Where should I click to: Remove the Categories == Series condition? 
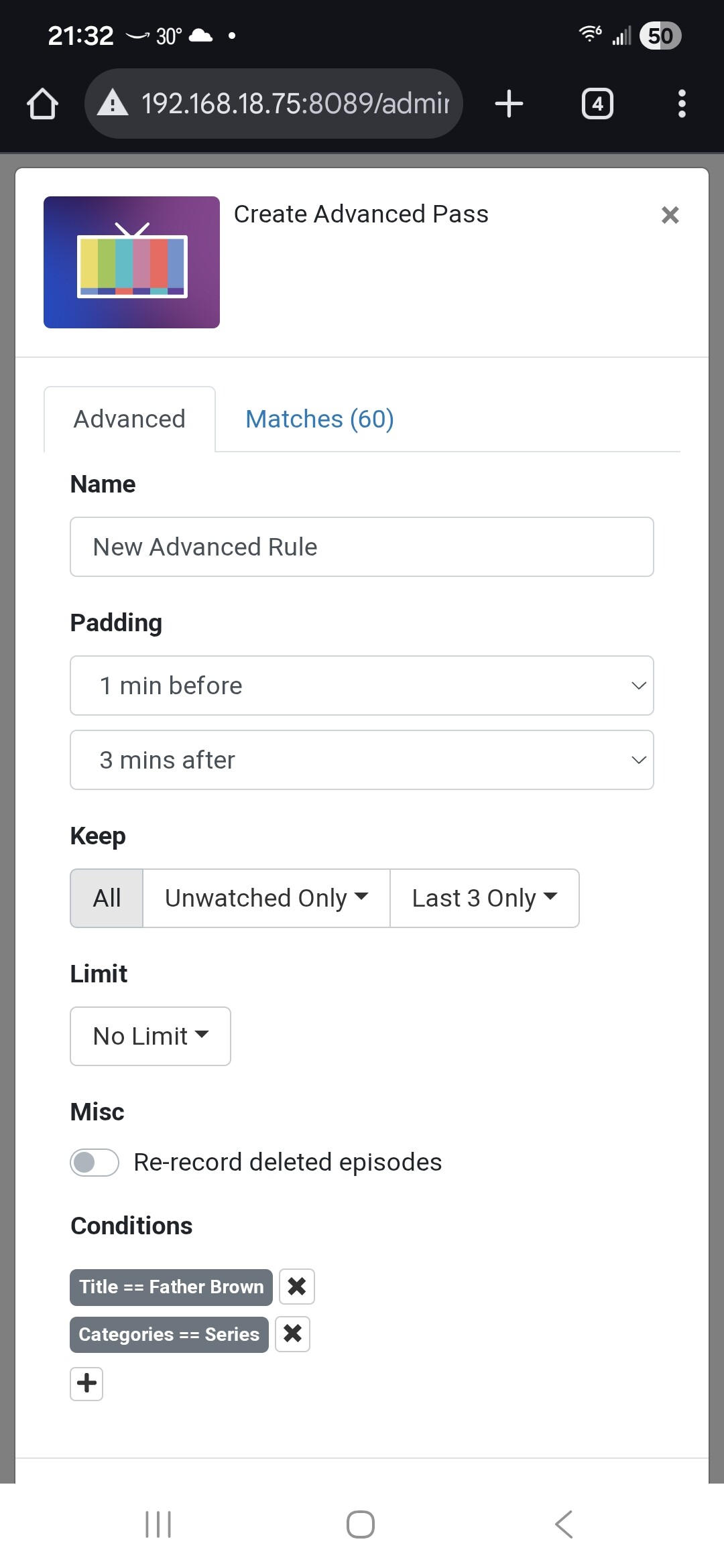pos(292,1334)
